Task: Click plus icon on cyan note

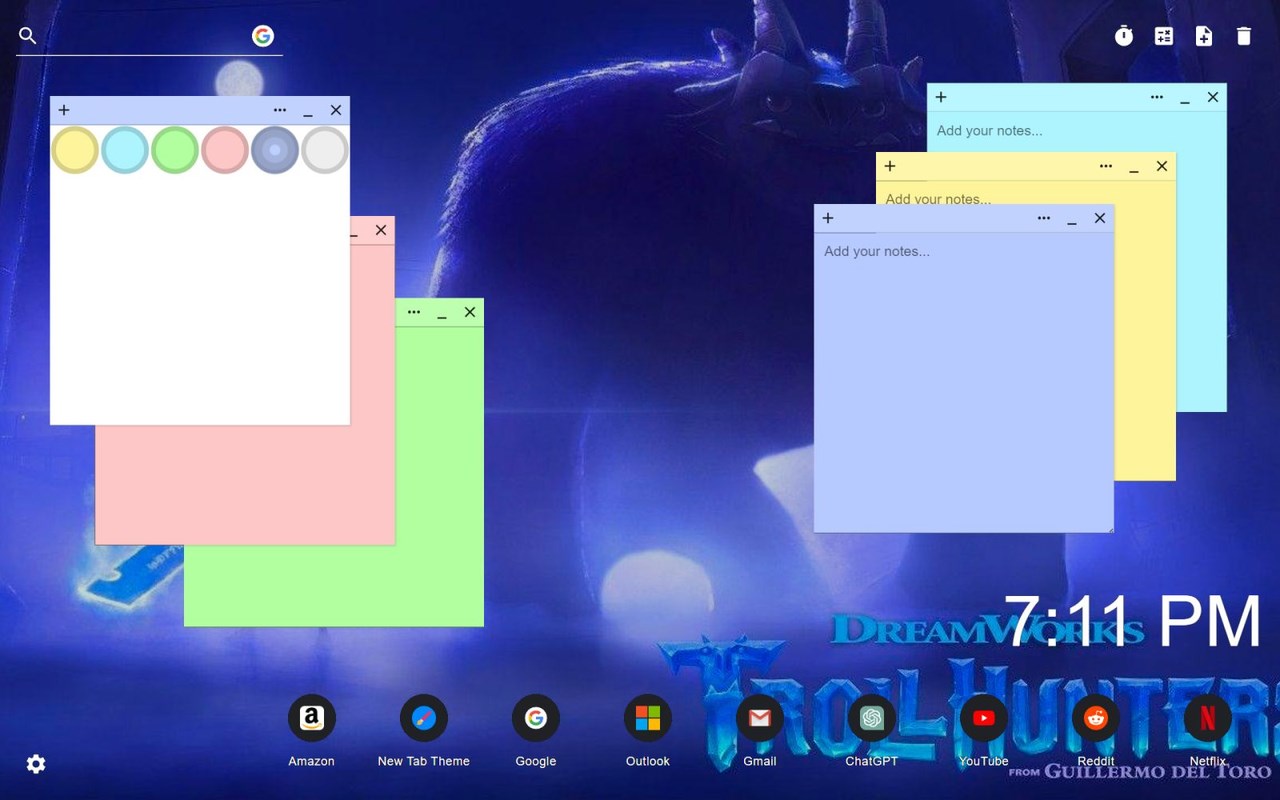Action: coord(941,97)
